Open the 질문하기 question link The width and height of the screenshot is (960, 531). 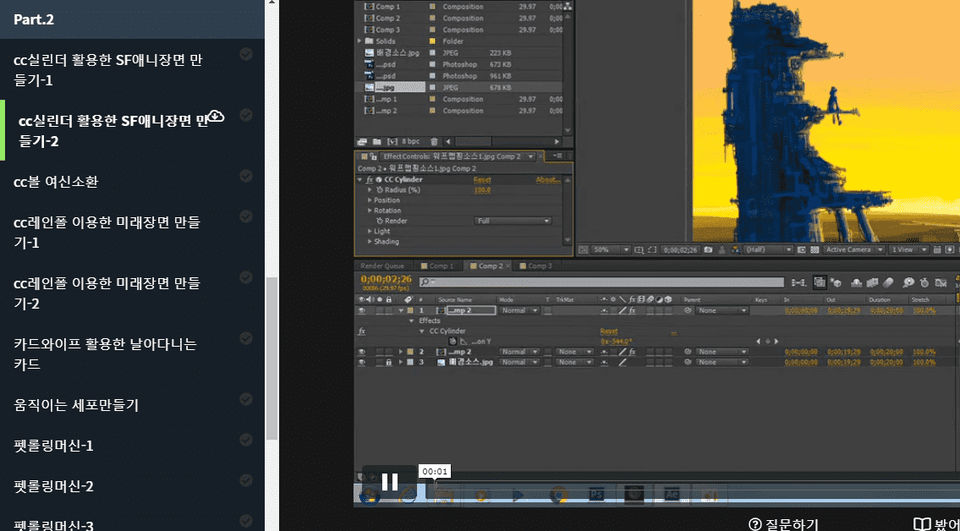[x=783, y=524]
